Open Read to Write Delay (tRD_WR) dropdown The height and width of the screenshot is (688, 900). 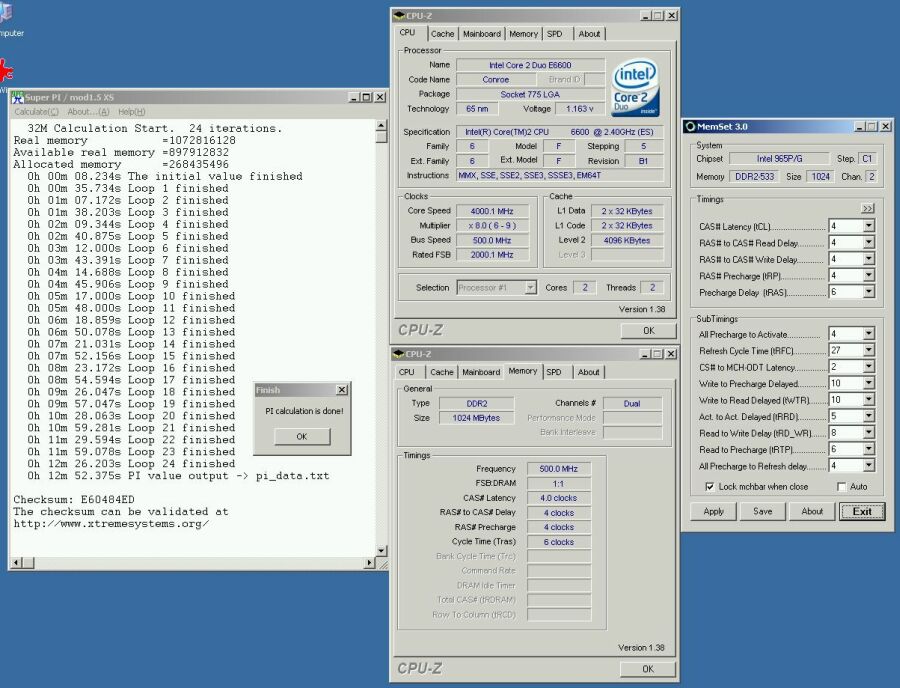[868, 433]
